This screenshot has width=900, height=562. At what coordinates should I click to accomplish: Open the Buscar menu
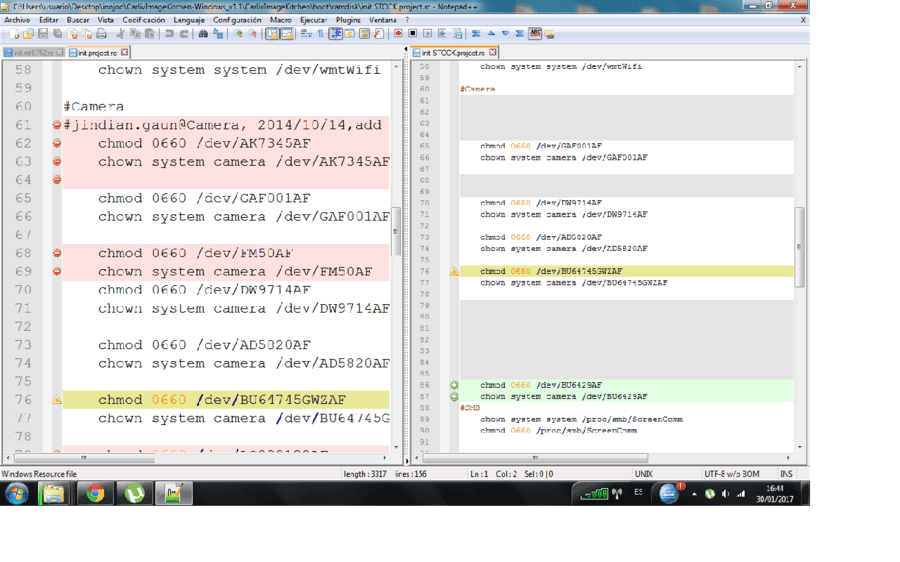tap(77, 20)
